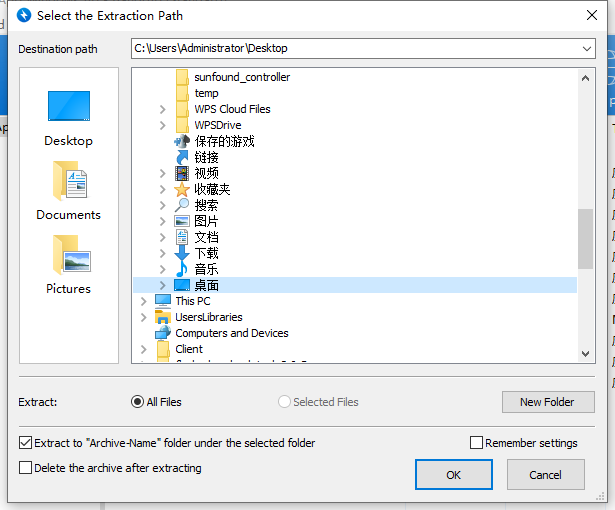Click the Pictures shortcut icon in left panel

point(71,255)
